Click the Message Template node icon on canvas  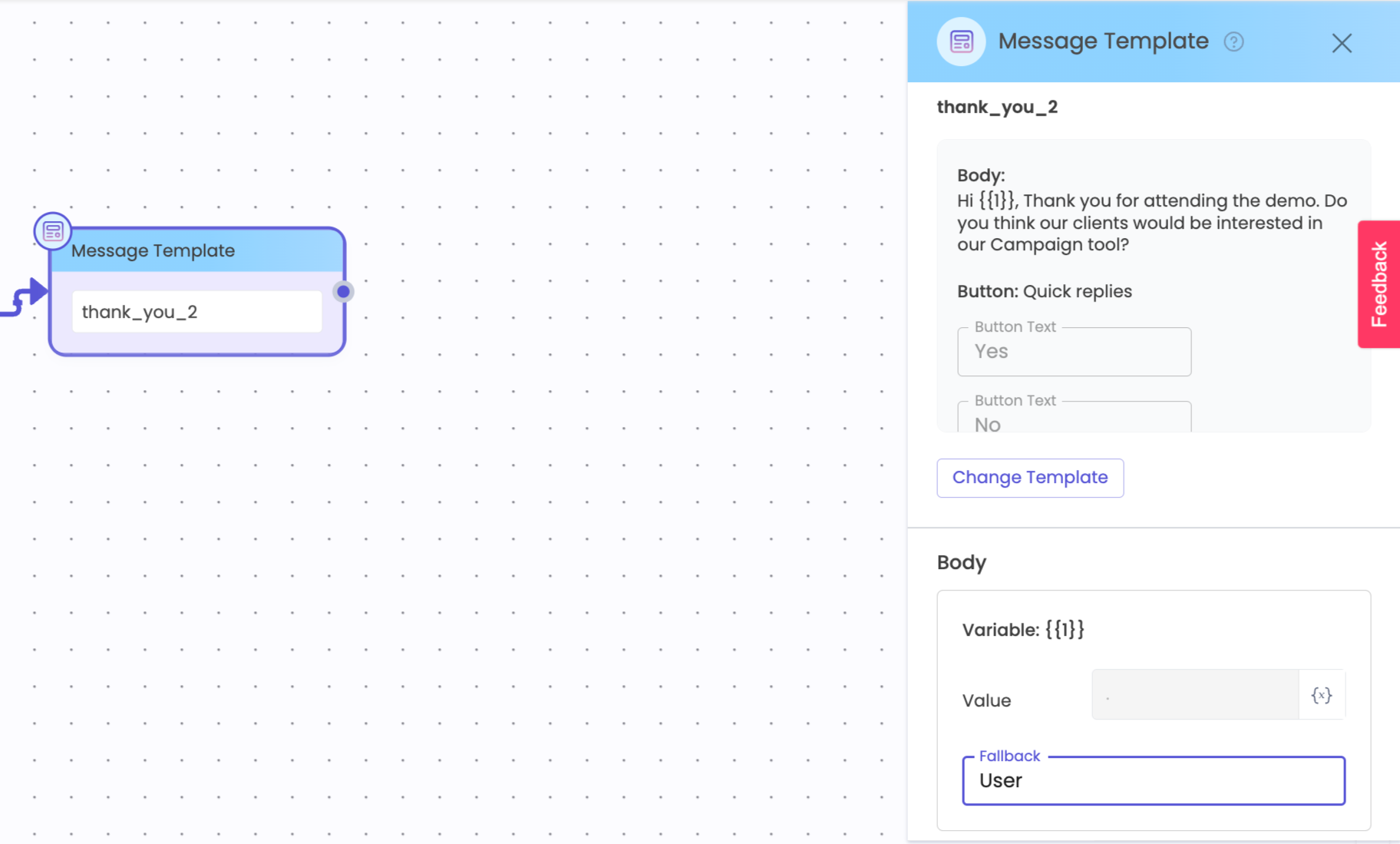(53, 230)
